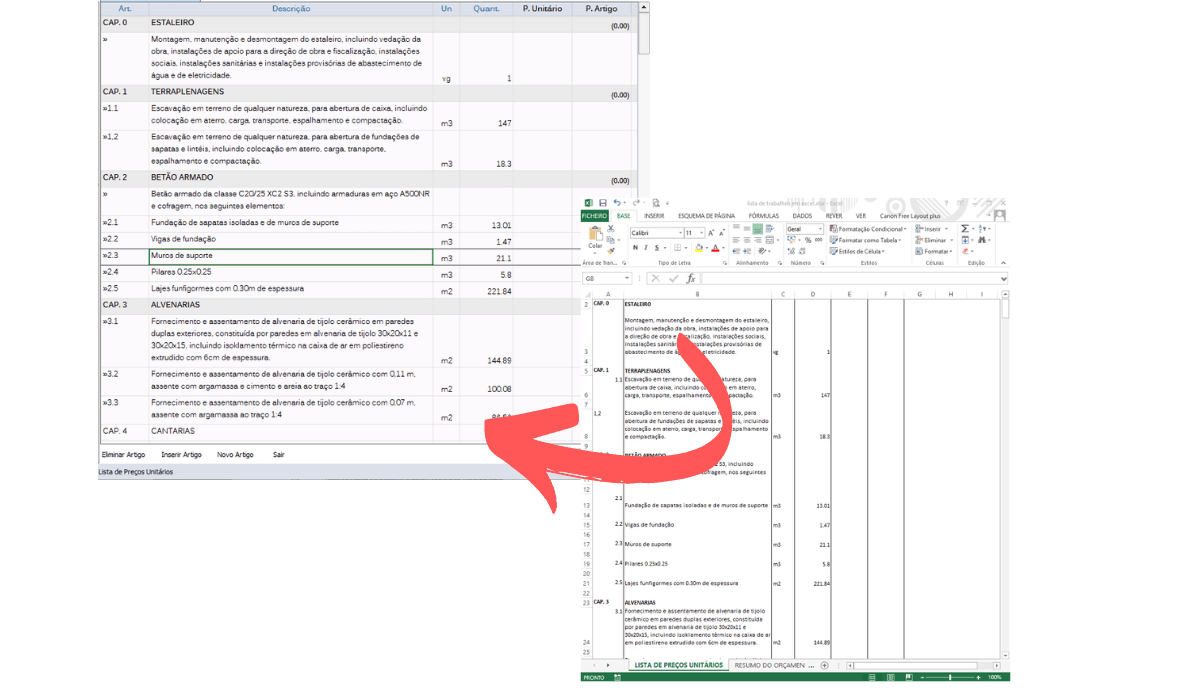Image resolution: width=1200 pixels, height=700 pixels.
Task: Click the Copy icon in clipboard group
Action: [x=610, y=240]
